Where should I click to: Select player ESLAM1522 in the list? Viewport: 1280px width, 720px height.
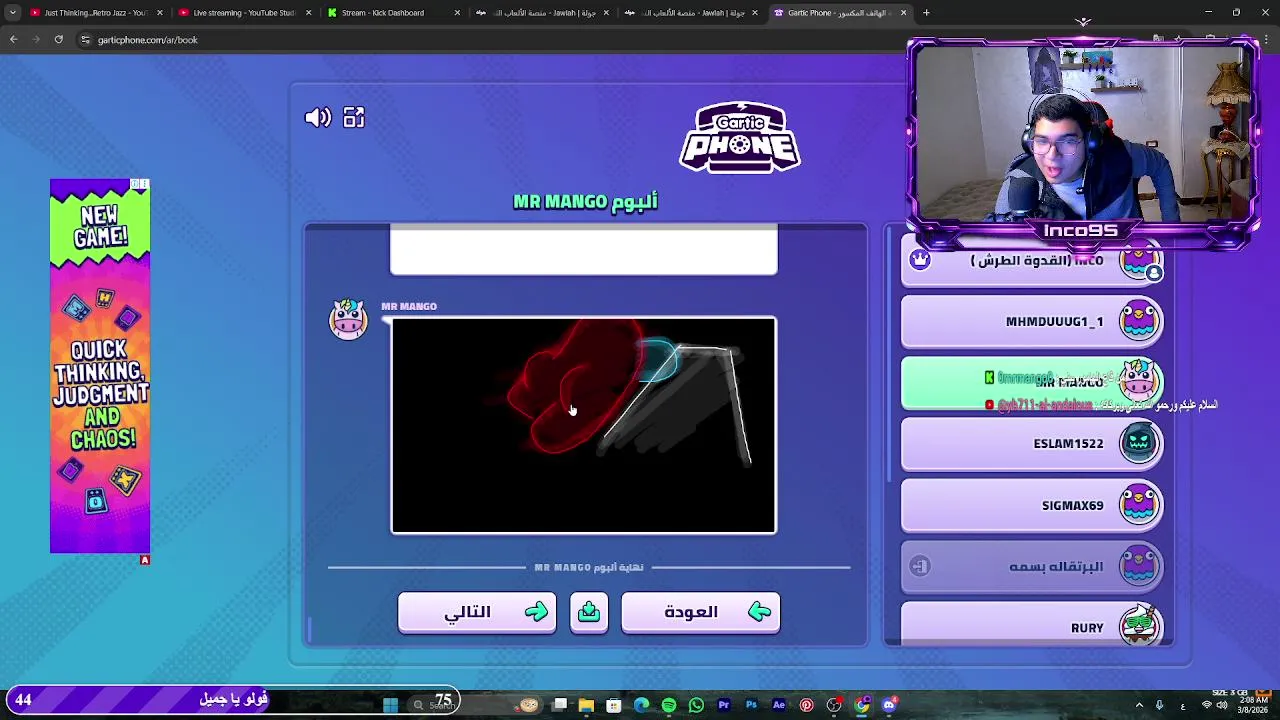[x=1032, y=443]
